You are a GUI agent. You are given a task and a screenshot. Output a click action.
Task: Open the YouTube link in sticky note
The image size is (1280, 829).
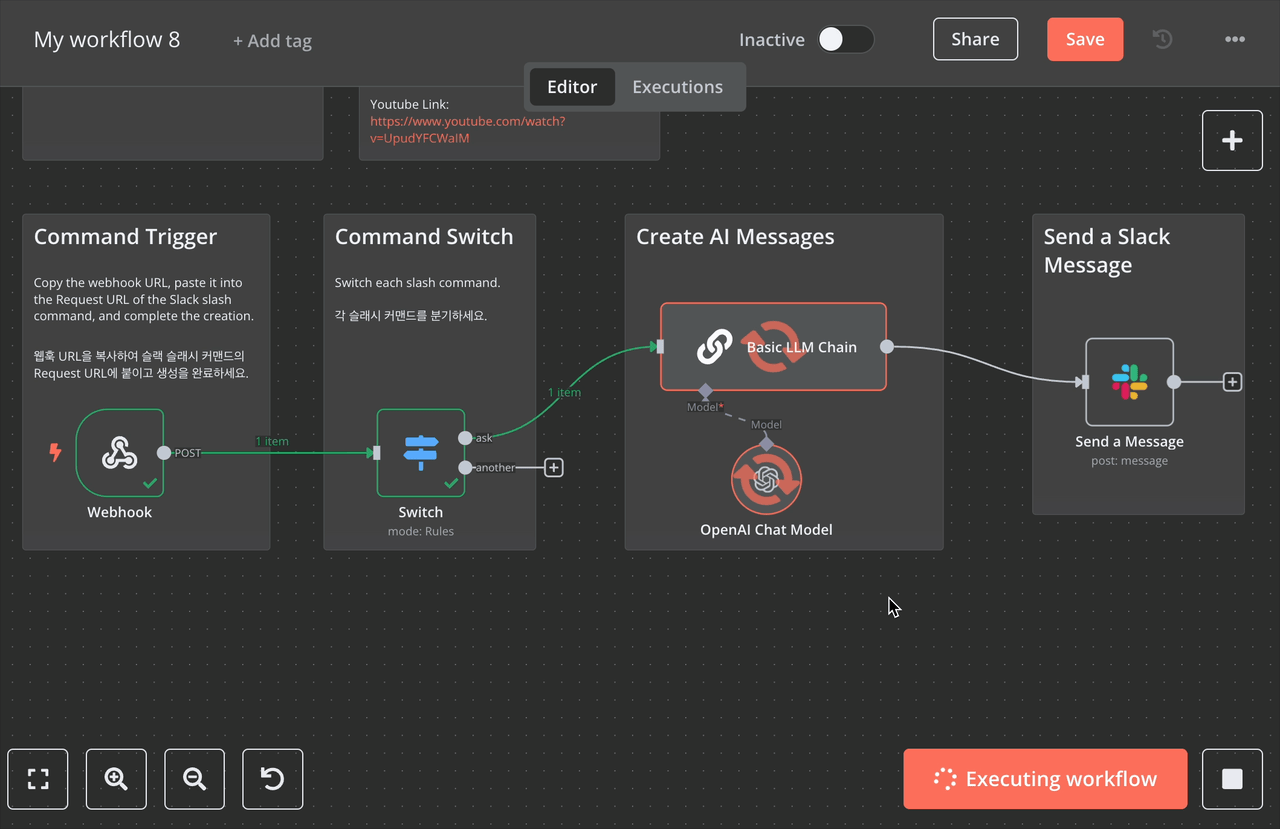pos(467,129)
